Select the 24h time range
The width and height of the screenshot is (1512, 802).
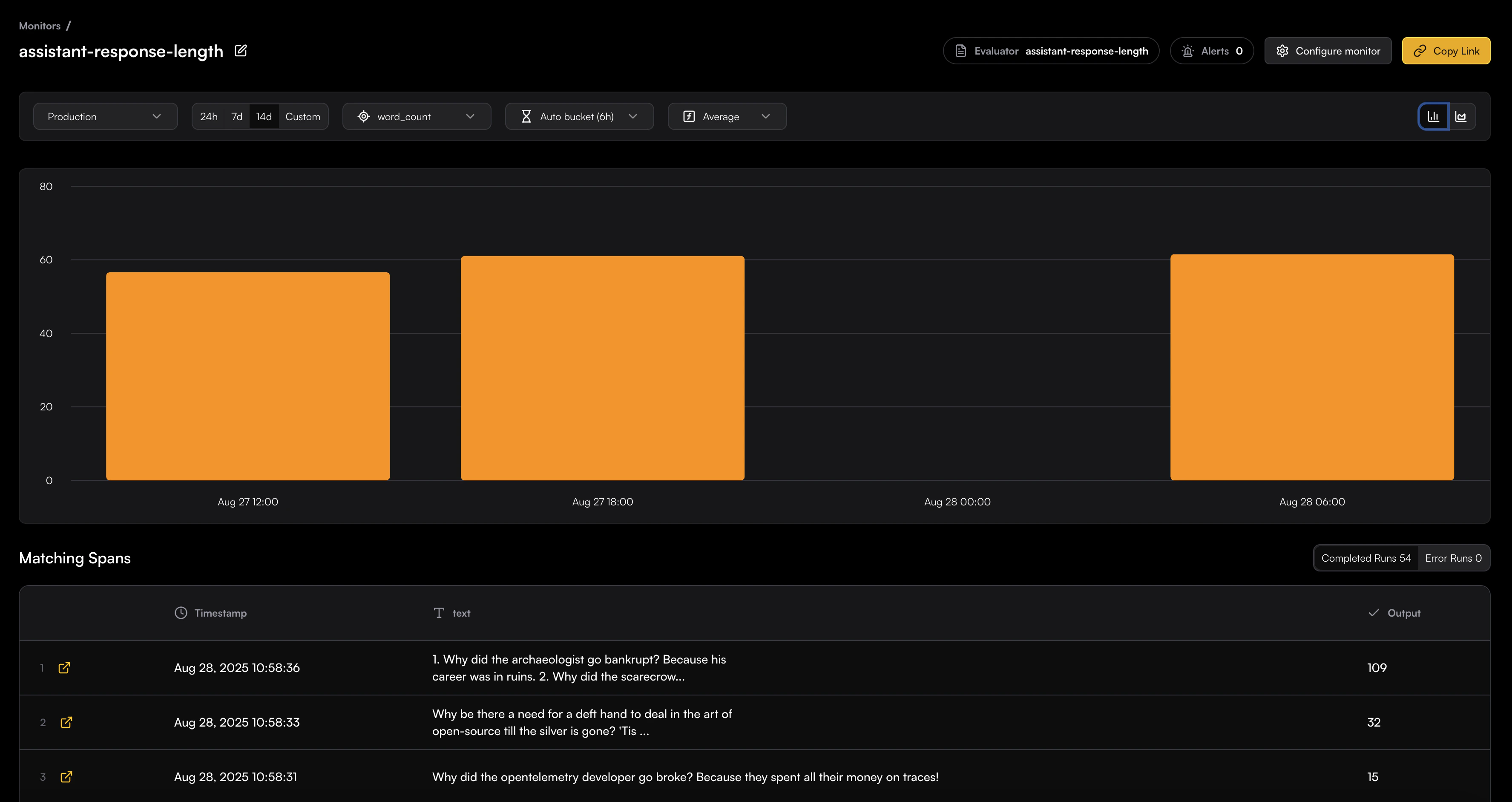[208, 116]
